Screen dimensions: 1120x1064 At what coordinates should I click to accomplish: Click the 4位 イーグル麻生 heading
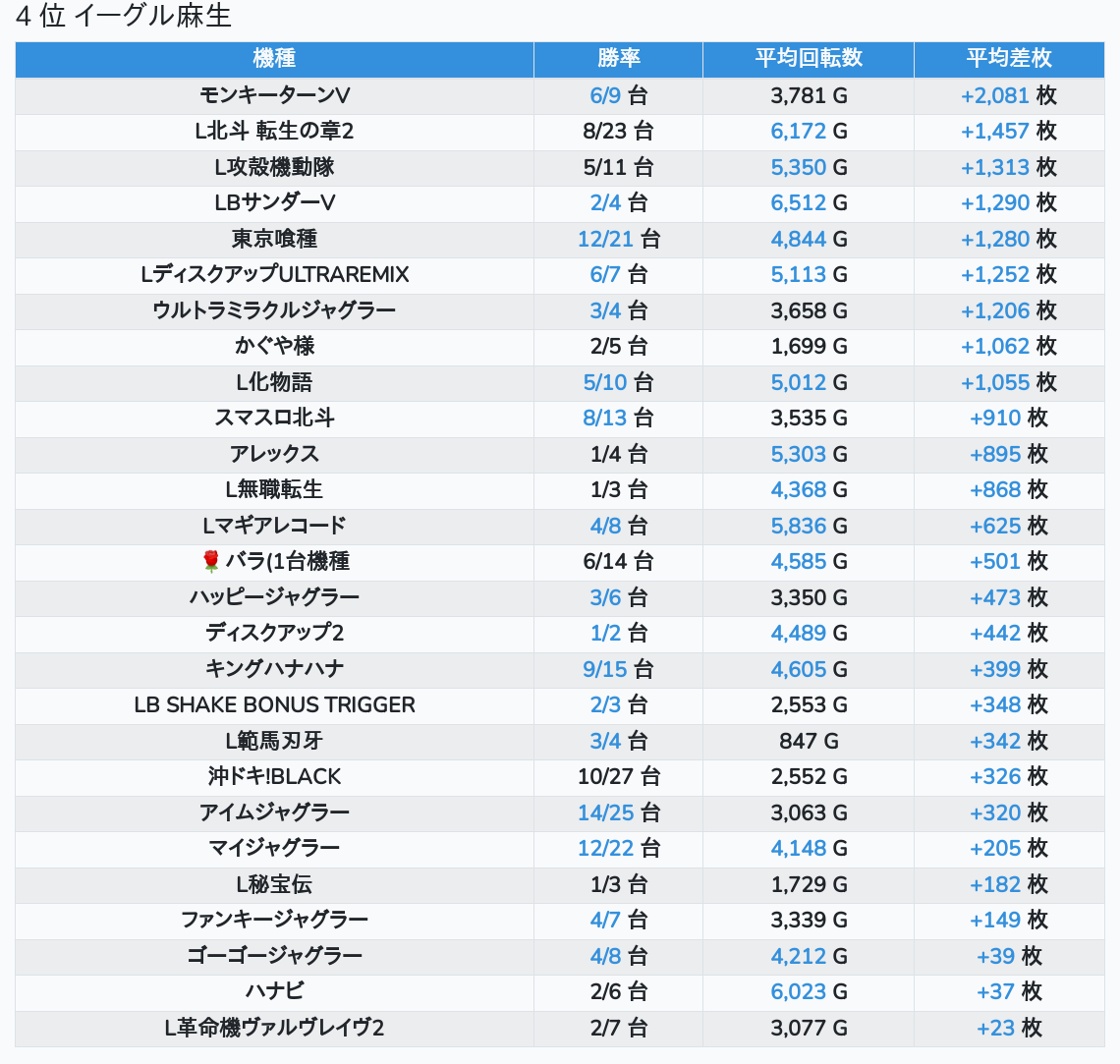coord(124,17)
